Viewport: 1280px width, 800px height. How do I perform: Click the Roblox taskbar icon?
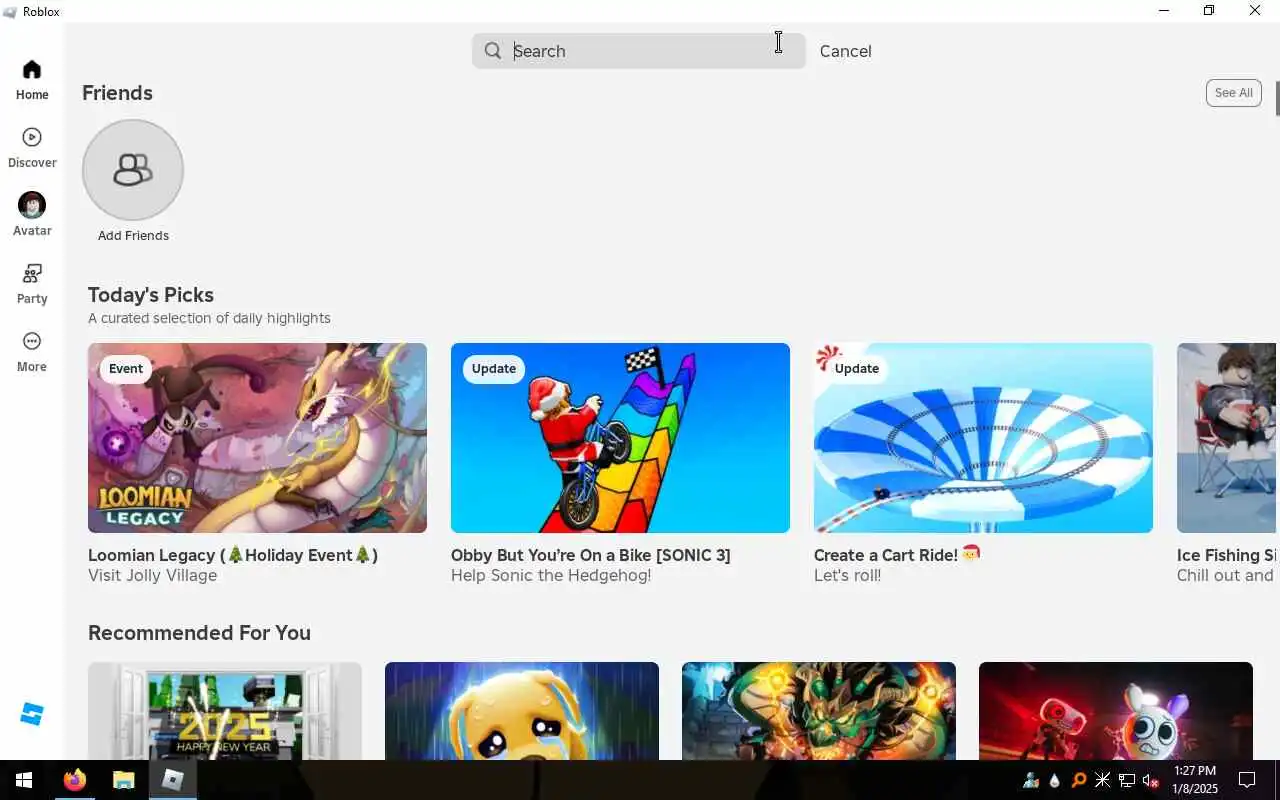[173, 780]
